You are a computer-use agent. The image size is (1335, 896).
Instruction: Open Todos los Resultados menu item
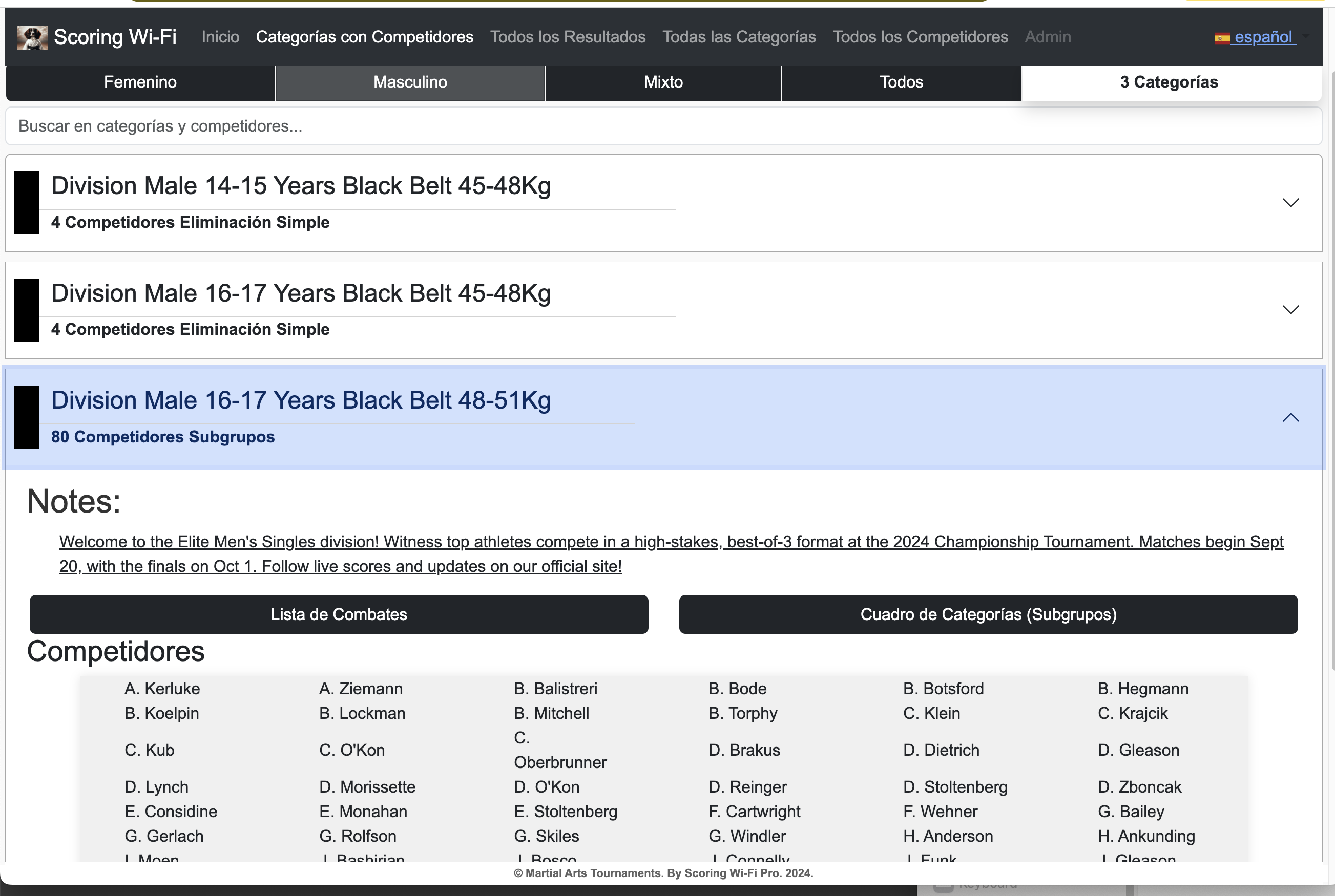point(568,37)
